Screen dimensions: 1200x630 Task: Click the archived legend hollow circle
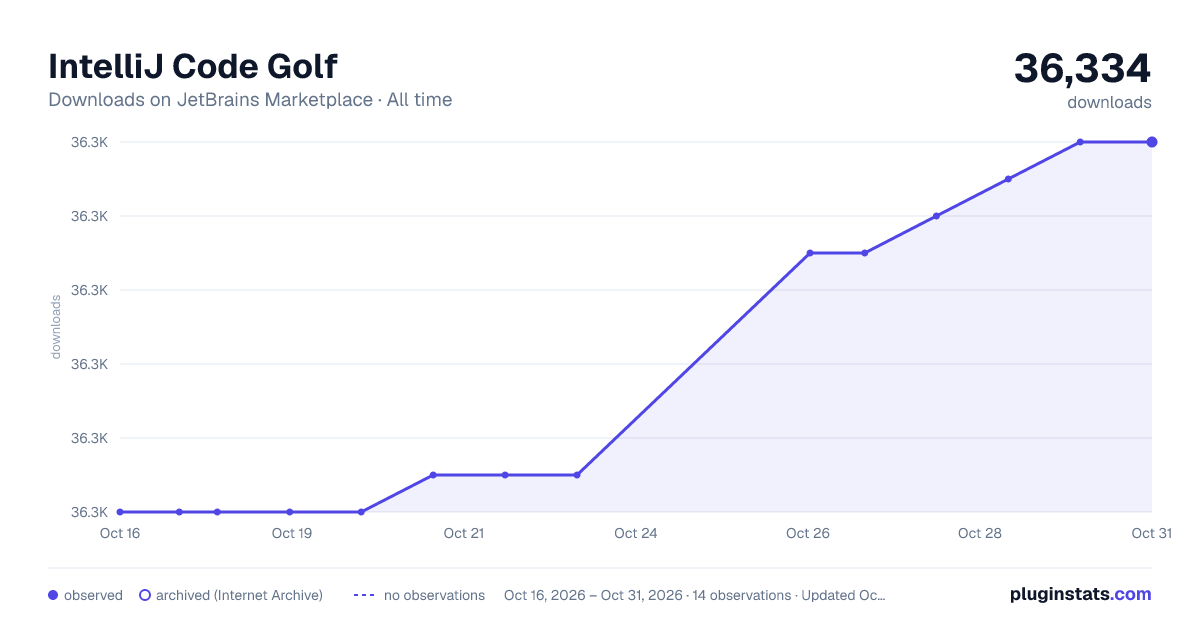click(x=145, y=595)
